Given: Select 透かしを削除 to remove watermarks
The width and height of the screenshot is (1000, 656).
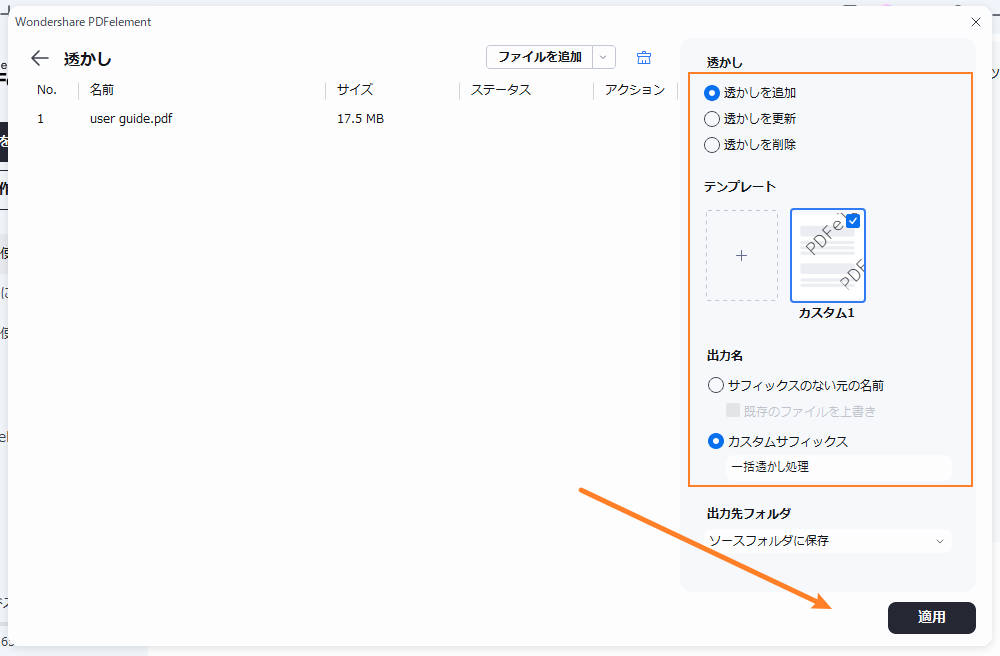Looking at the screenshot, I should coord(711,144).
